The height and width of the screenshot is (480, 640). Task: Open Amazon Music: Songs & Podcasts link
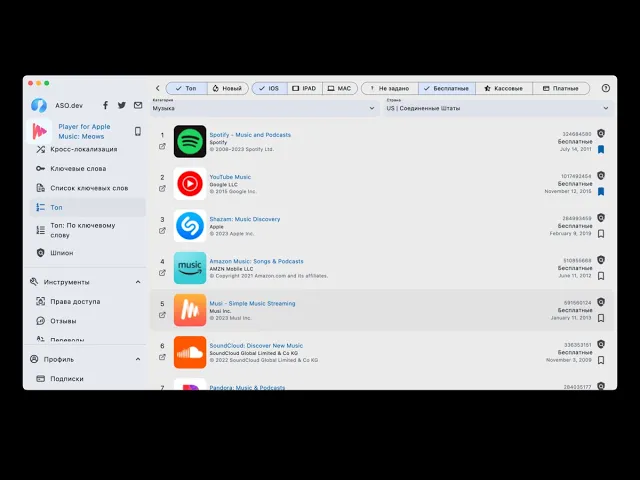(x=256, y=261)
